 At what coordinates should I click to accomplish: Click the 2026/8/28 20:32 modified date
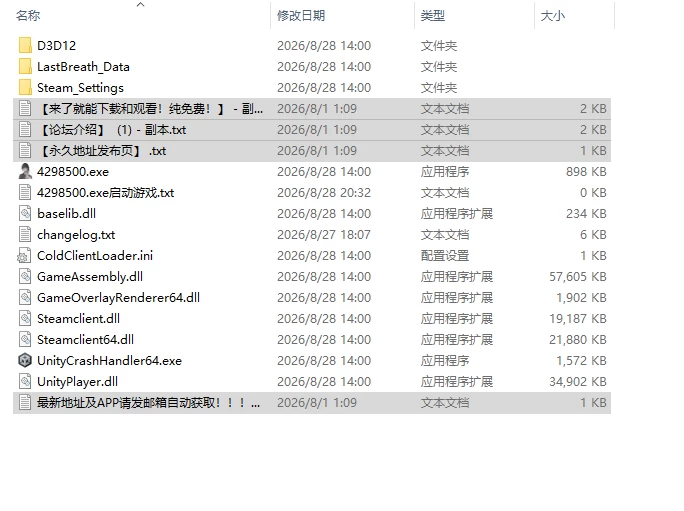(324, 192)
